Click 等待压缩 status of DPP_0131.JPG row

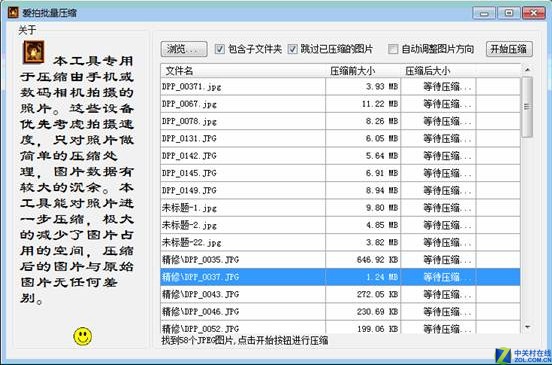point(438,138)
